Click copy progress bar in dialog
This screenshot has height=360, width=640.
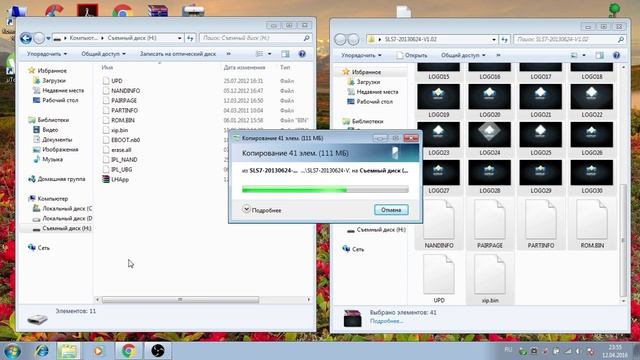point(325,189)
